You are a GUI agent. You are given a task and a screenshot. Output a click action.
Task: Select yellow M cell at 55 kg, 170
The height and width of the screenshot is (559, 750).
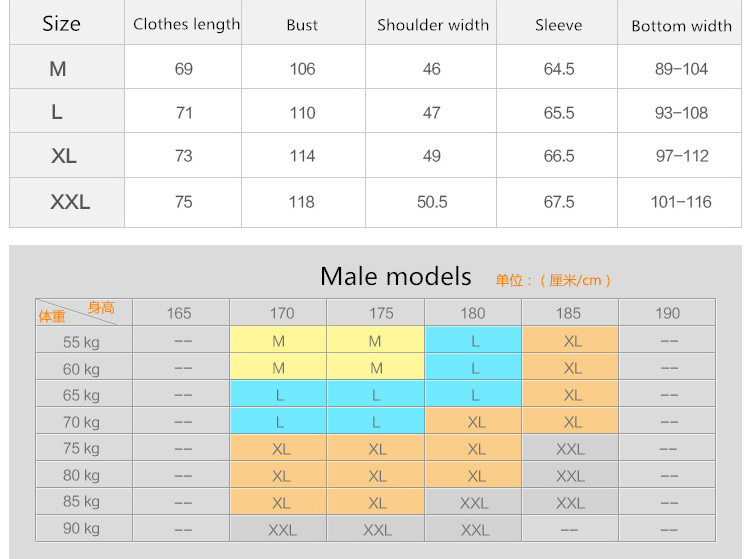click(278, 340)
